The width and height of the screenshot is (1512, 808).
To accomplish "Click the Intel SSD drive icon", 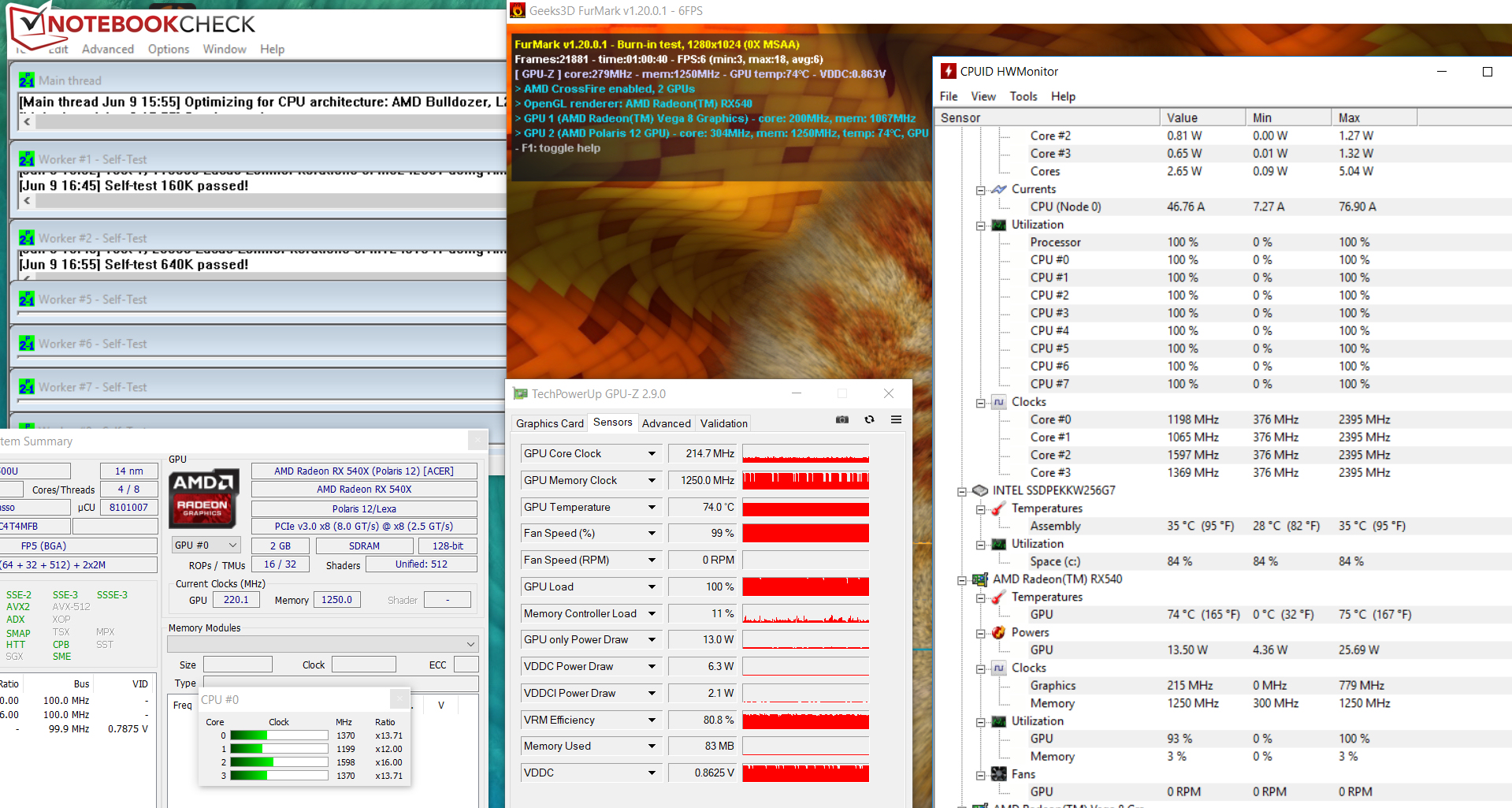I will 980,490.
